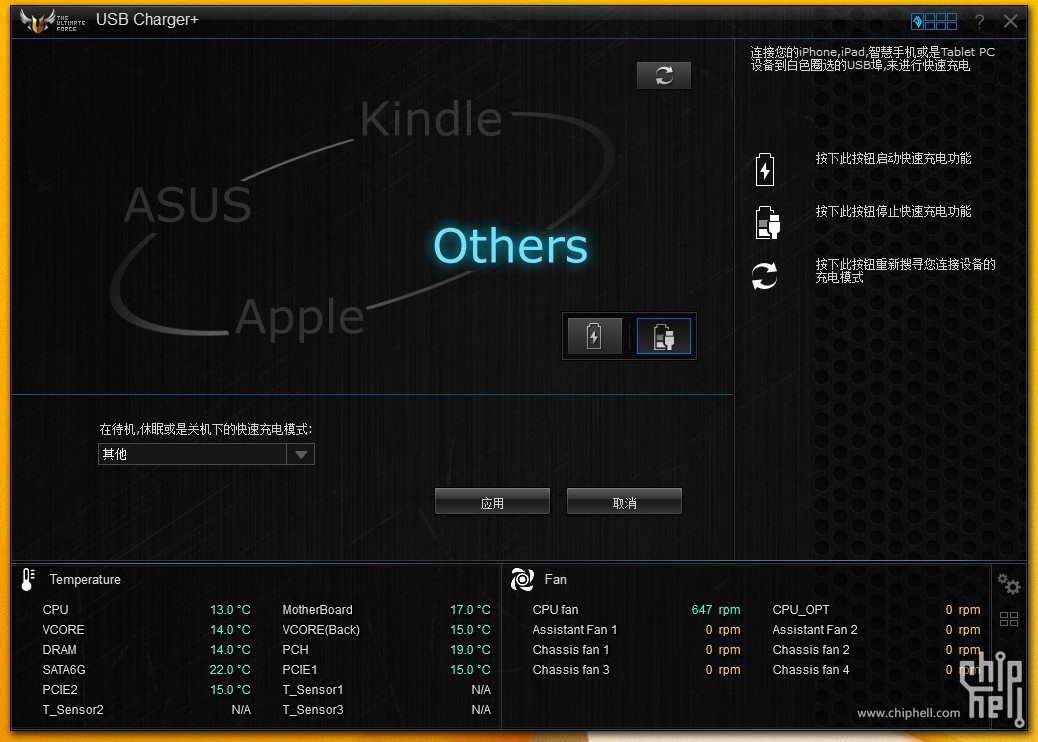1038x742 pixels.
Task: Click the Chassis fan 4 label
Action: [x=811, y=669]
